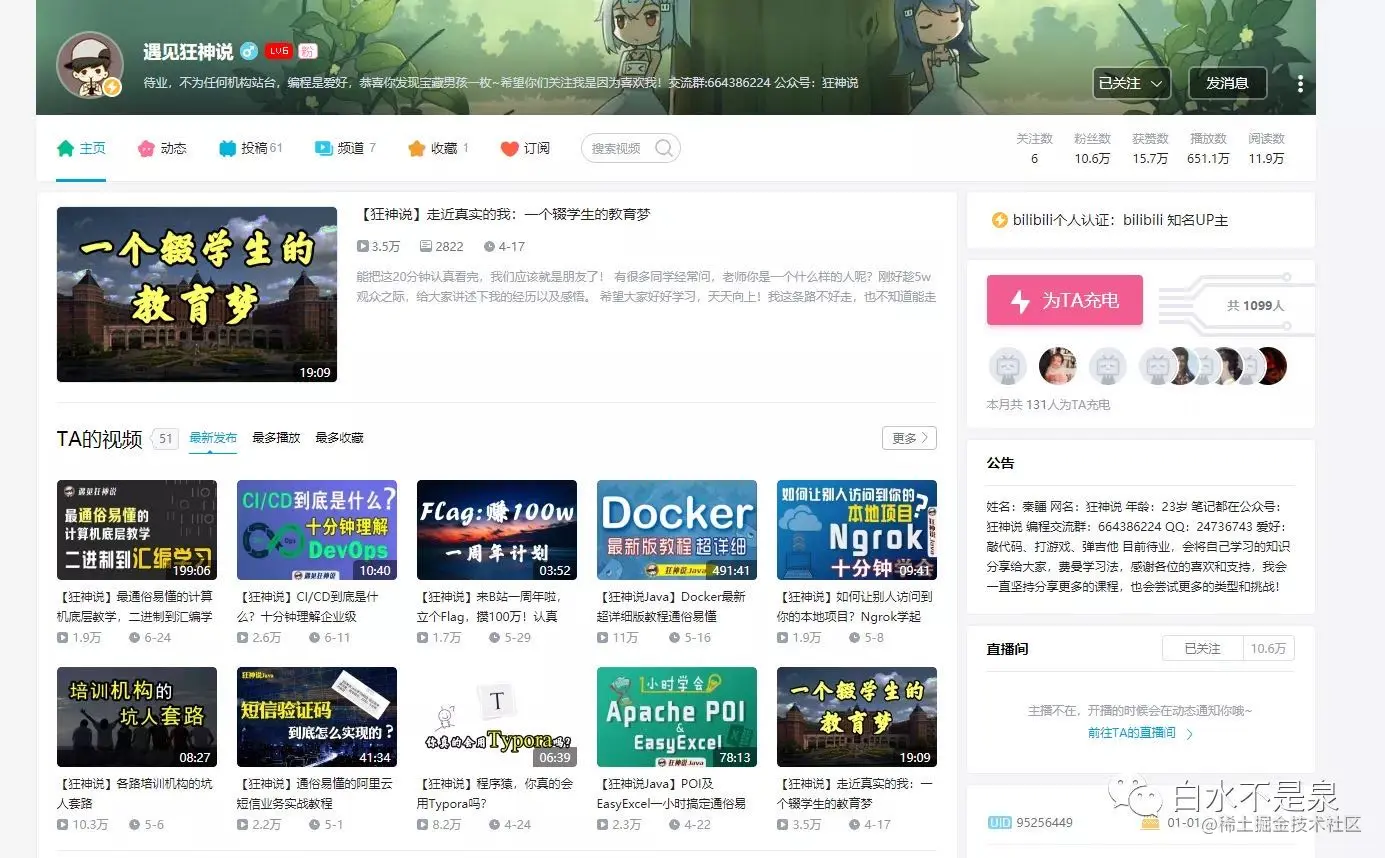Open title 通俗易懂的阿里云短信业务实战教程
The image size is (1385, 858).
click(315, 793)
